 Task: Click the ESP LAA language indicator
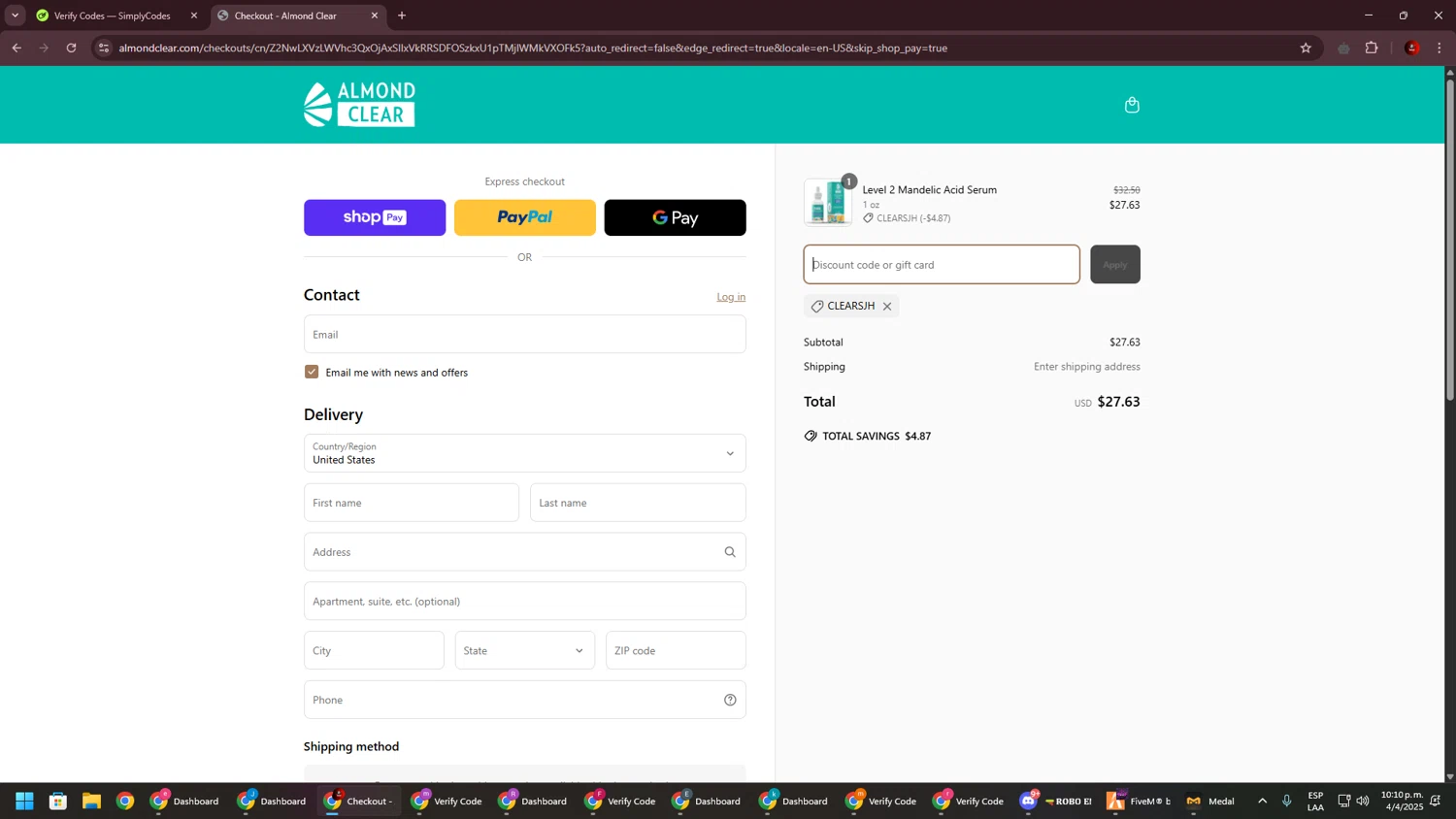point(1315,801)
